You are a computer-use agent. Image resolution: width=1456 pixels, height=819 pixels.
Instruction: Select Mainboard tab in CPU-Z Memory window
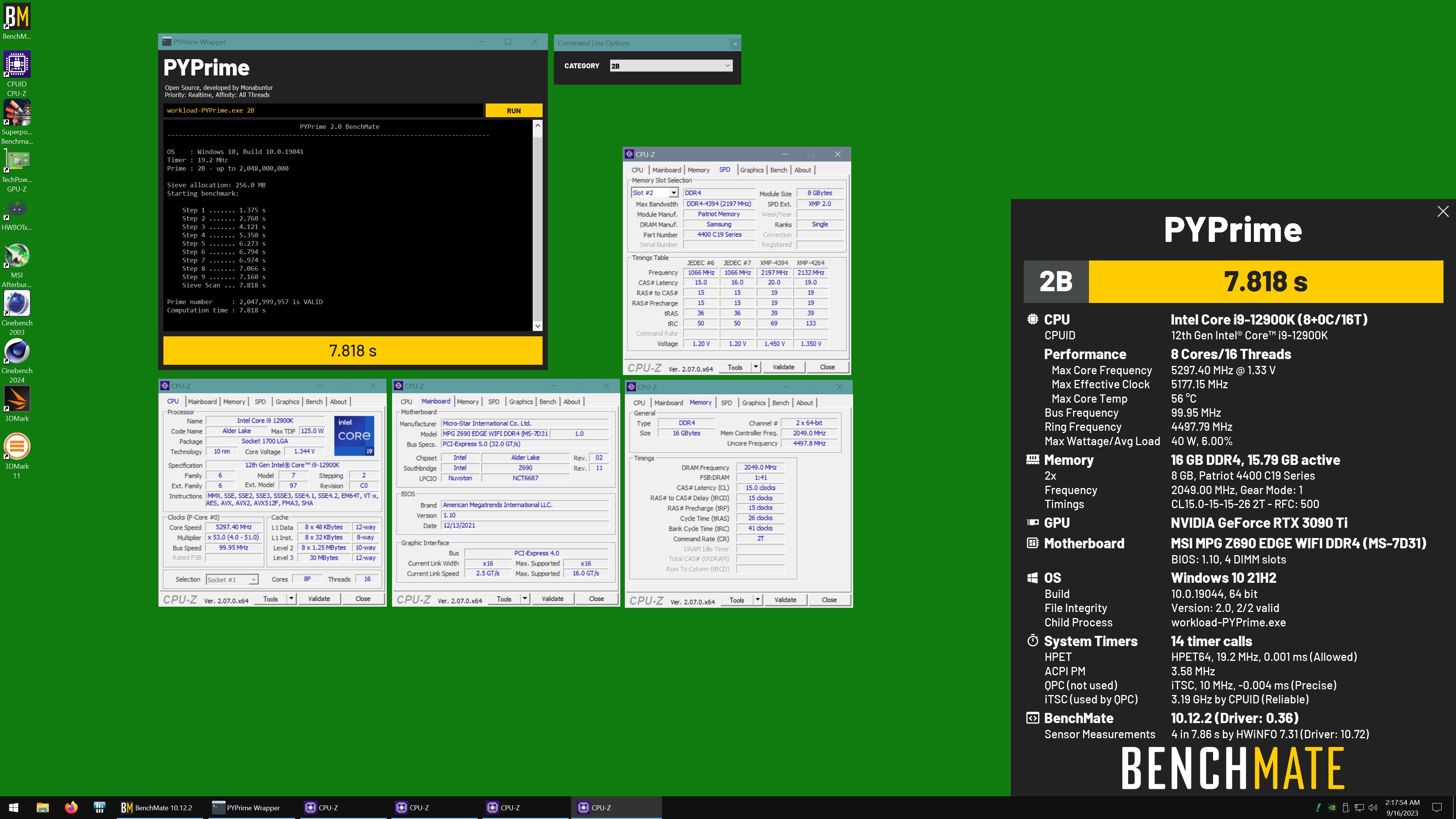(668, 403)
